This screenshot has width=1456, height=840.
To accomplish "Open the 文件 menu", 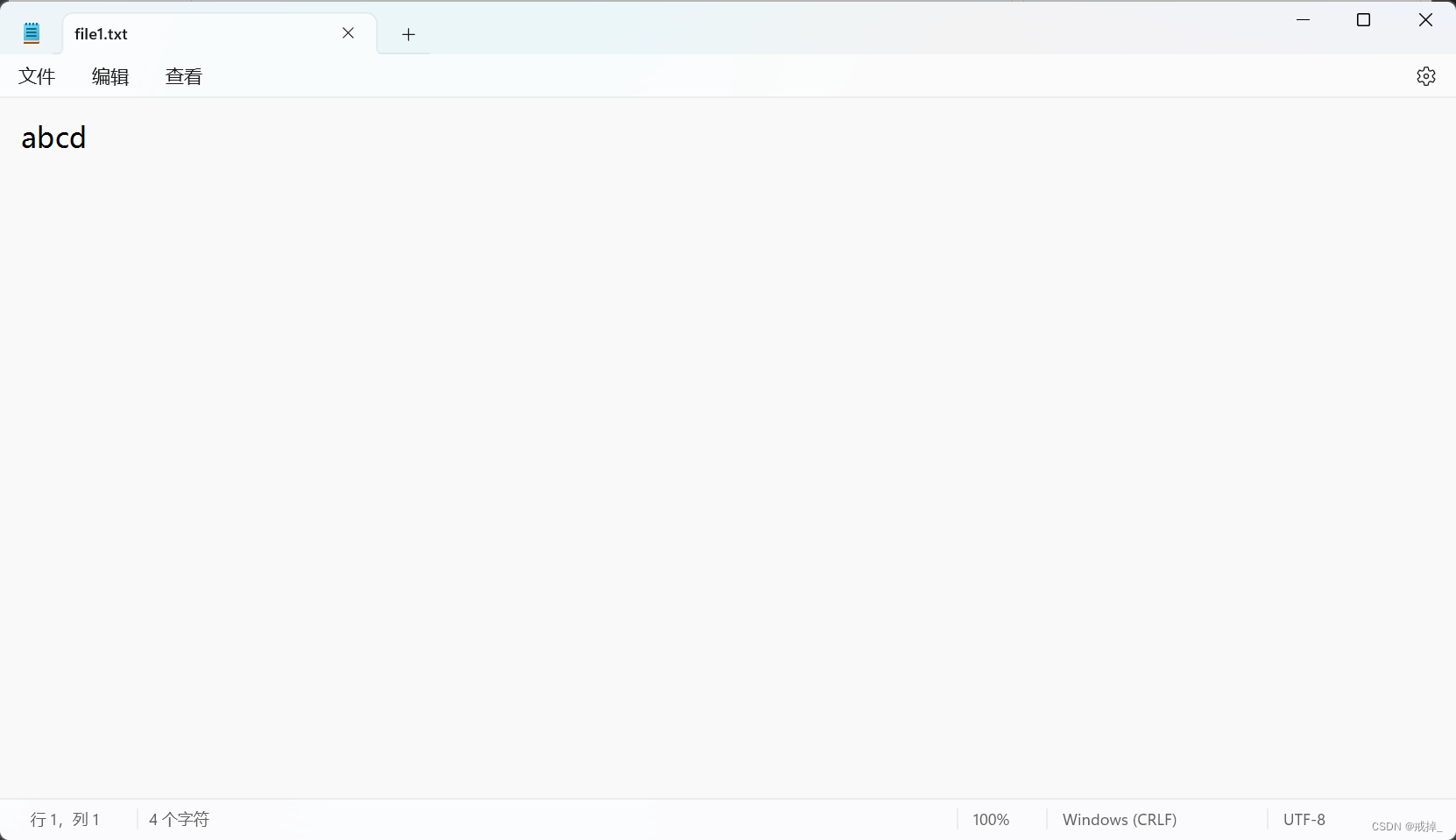I will pyautogui.click(x=37, y=76).
